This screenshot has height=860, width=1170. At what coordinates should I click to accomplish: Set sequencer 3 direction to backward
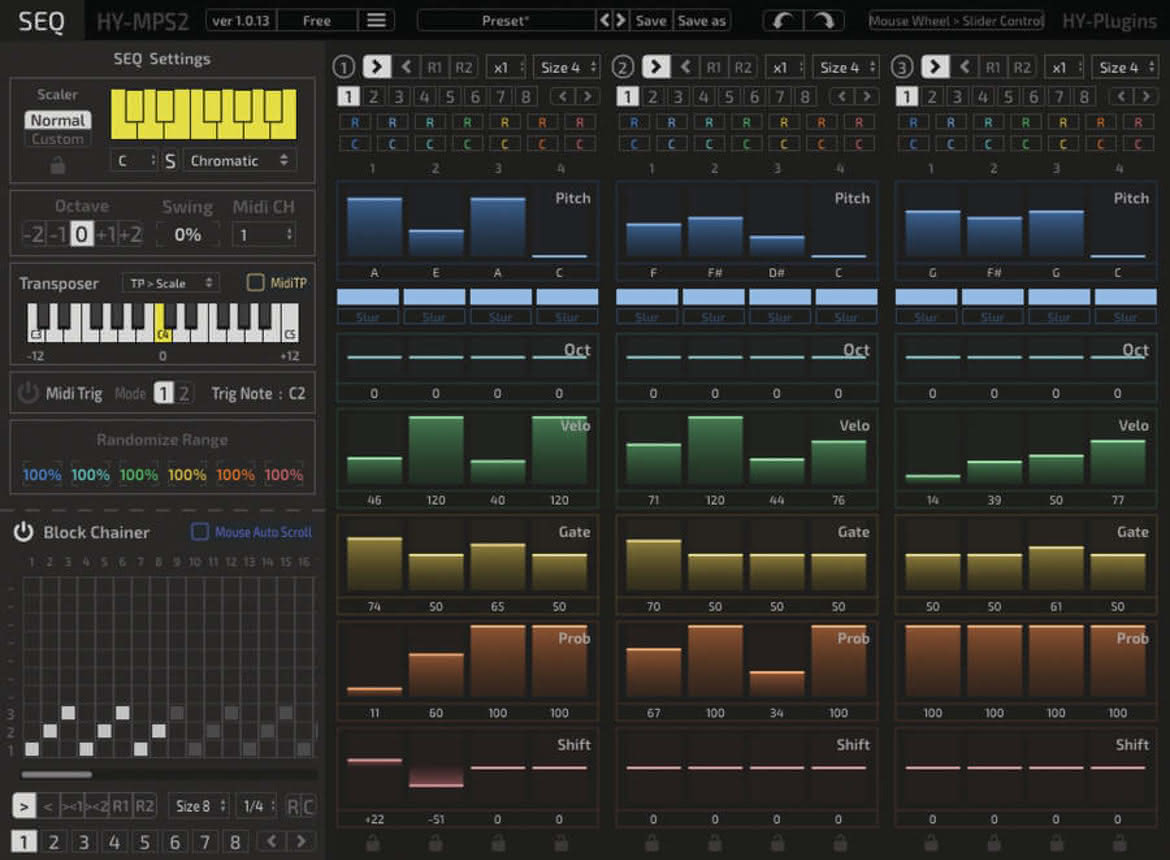[964, 67]
